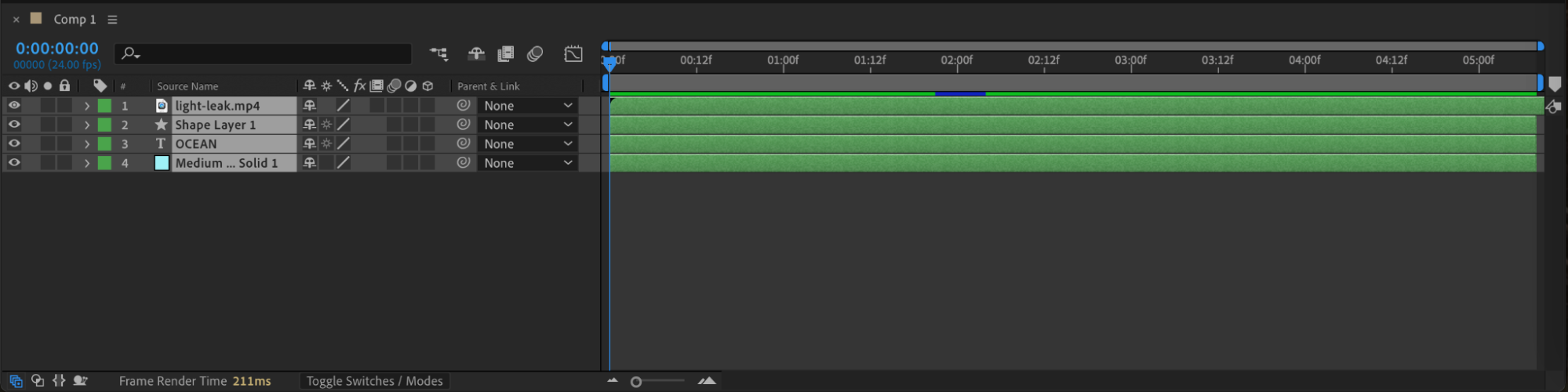This screenshot has height=392, width=1568.
Task: Hide the Shape Layer 1 eye toggle
Action: coord(14,125)
